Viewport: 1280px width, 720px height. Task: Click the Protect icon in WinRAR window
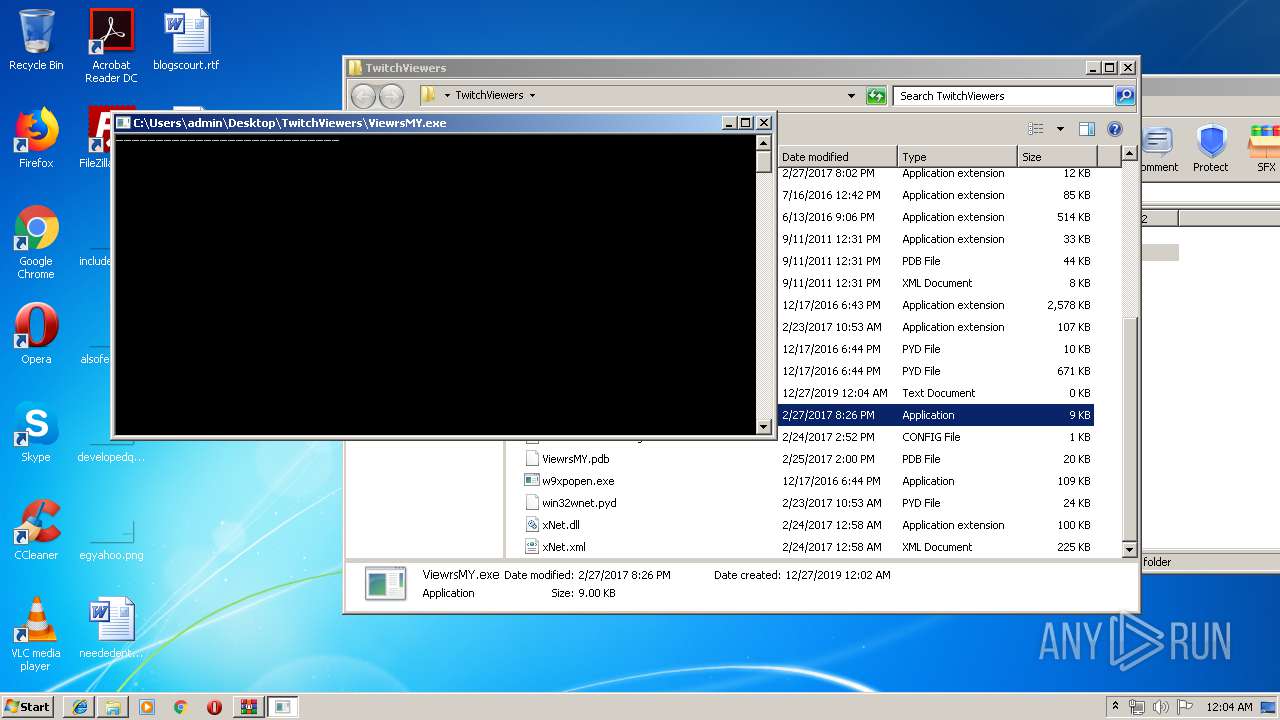(x=1211, y=148)
